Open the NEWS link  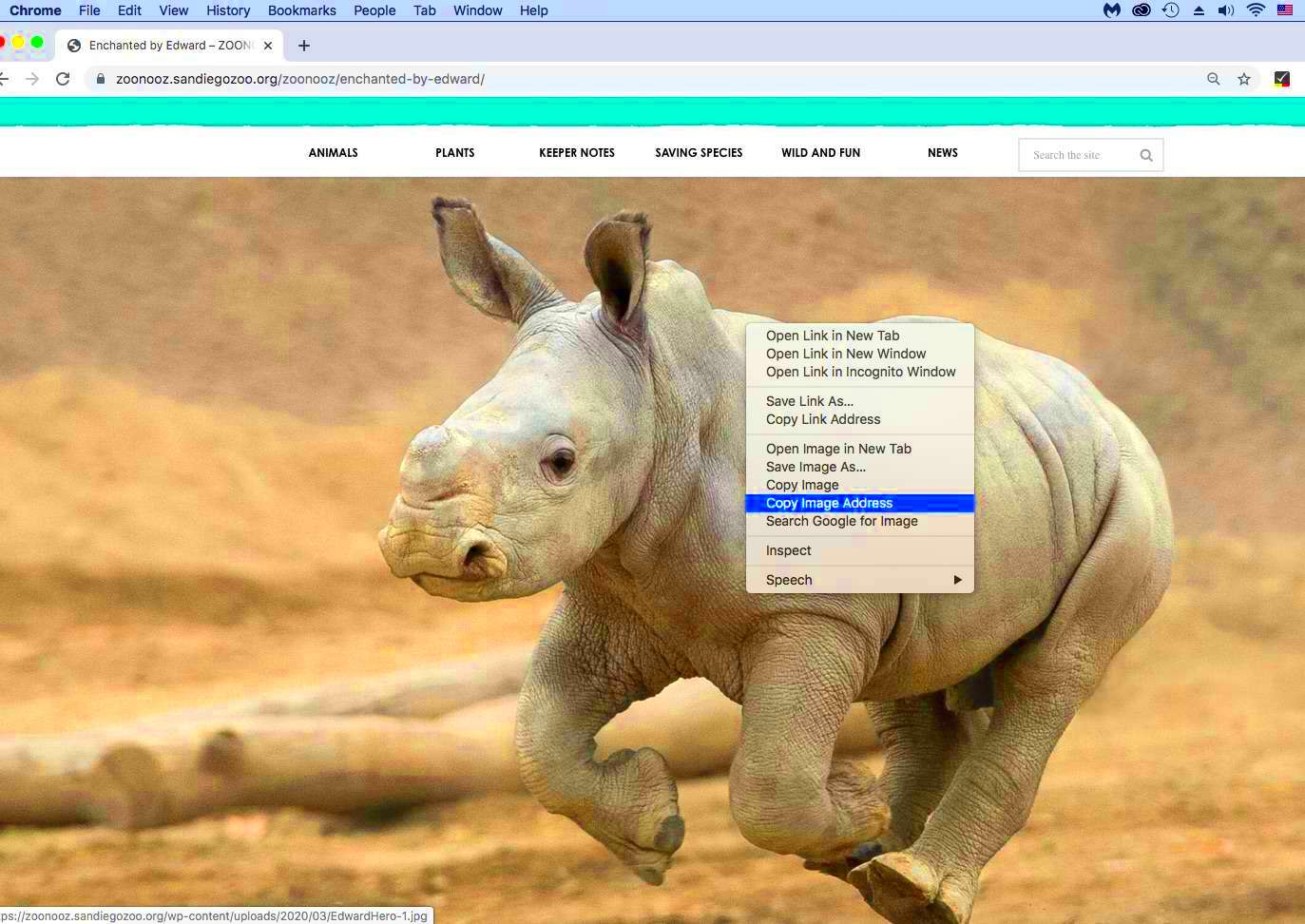pos(943,152)
